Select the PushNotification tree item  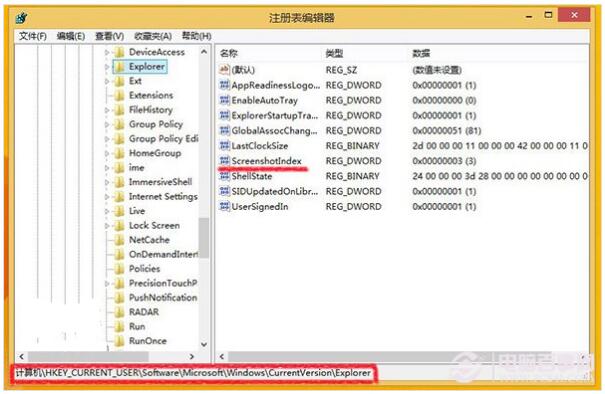(x=163, y=298)
